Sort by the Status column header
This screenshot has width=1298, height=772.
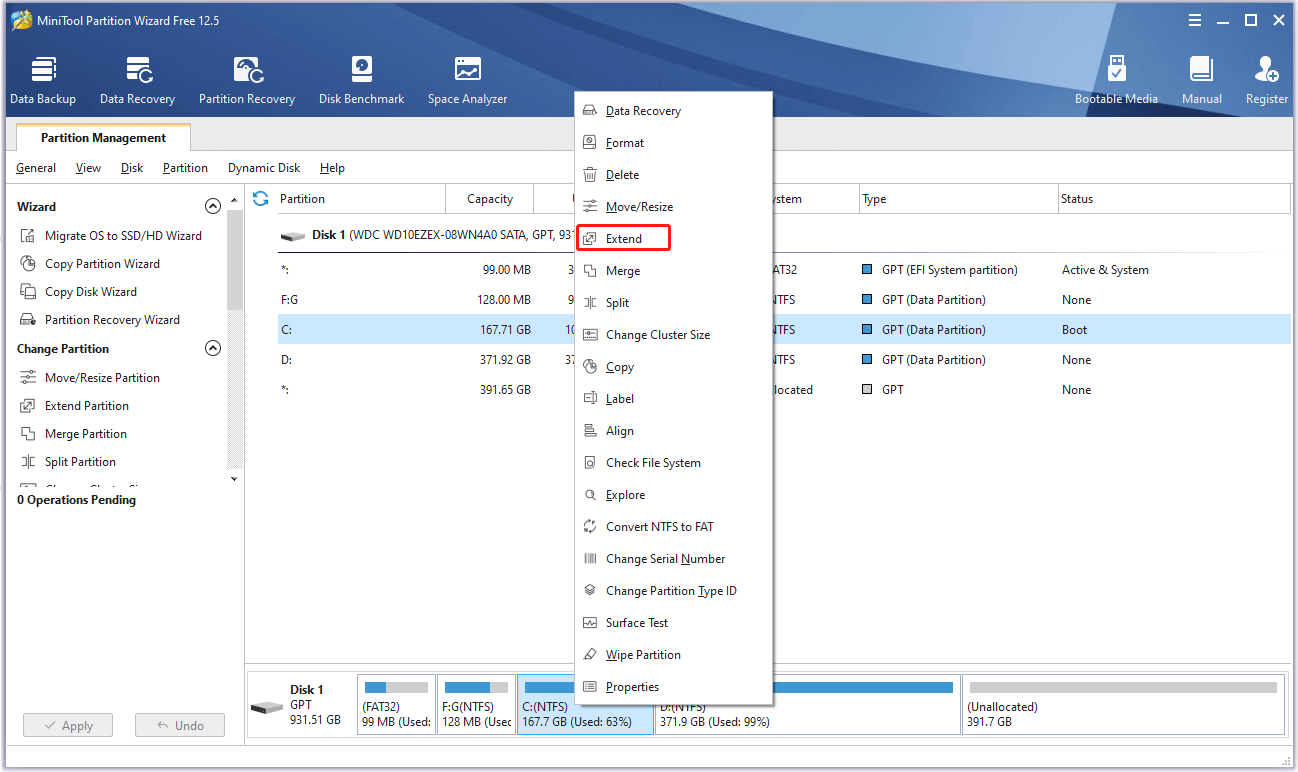(1174, 199)
